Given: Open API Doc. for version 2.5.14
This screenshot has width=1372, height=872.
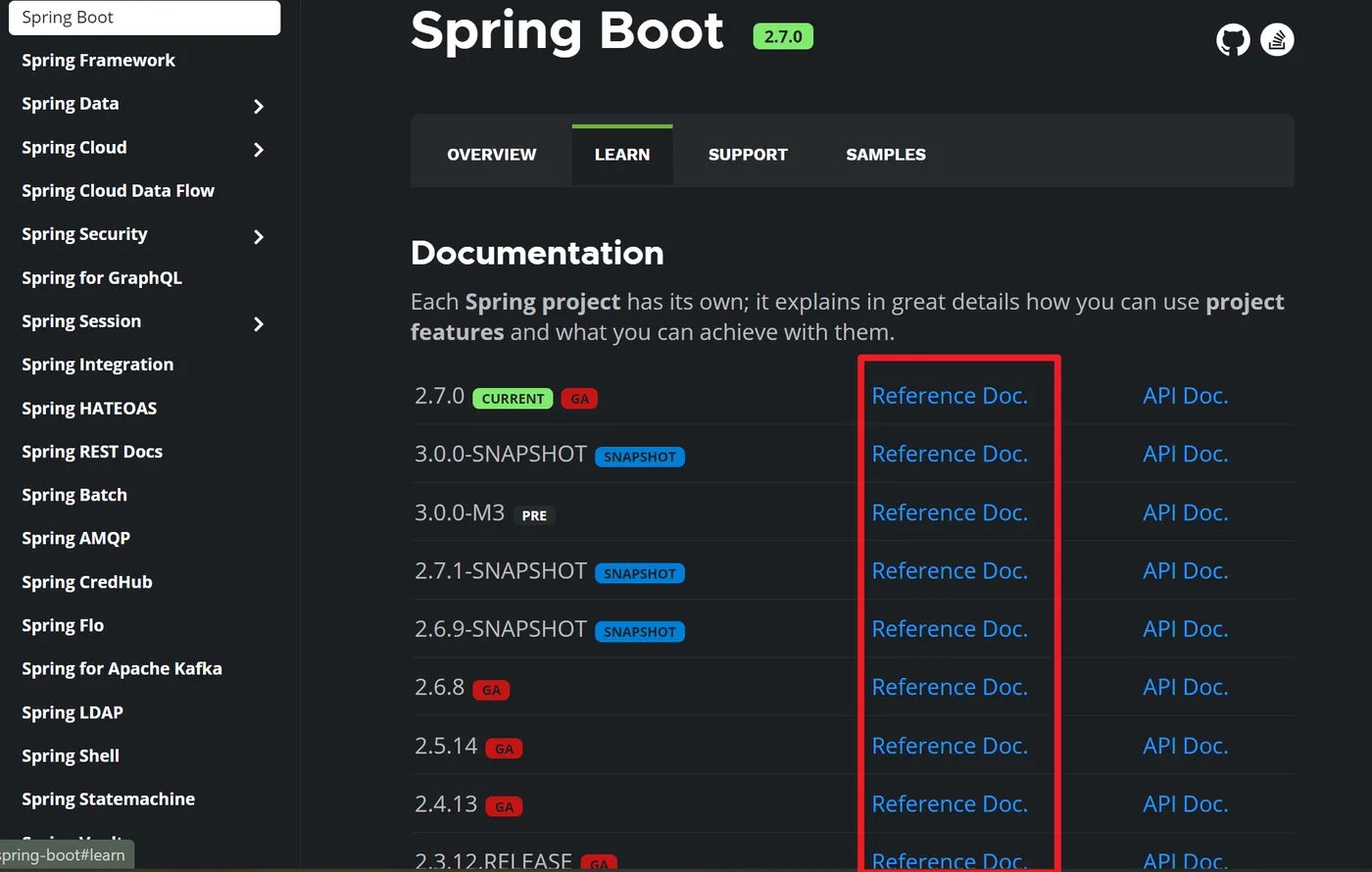Looking at the screenshot, I should coord(1185,746).
